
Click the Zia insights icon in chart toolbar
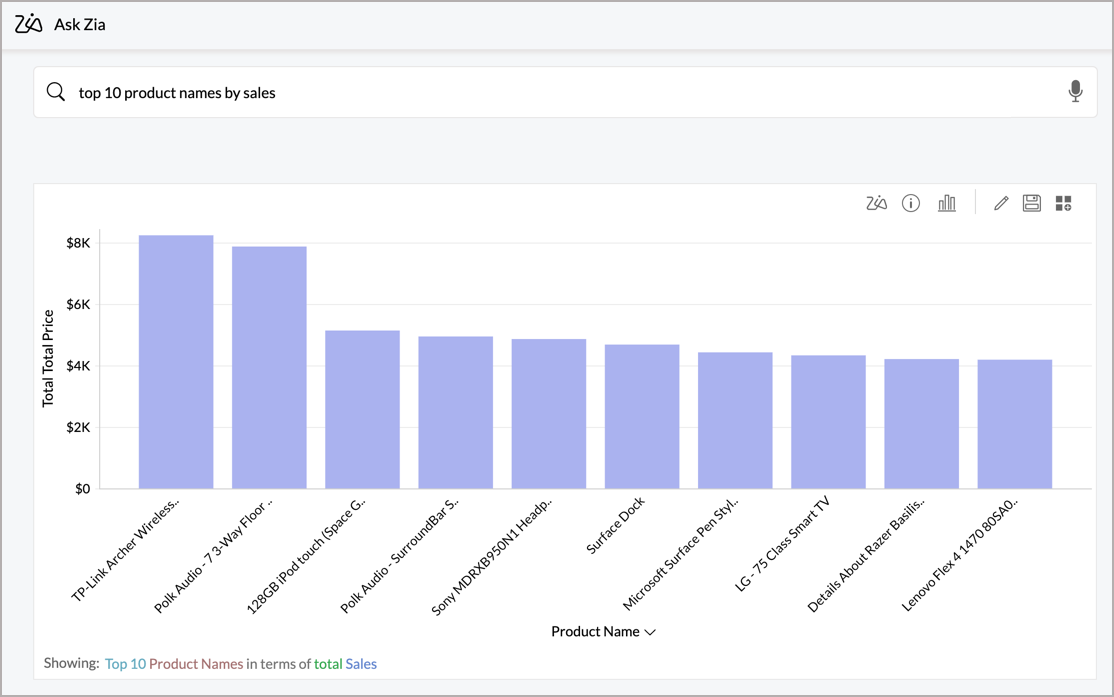[876, 204]
